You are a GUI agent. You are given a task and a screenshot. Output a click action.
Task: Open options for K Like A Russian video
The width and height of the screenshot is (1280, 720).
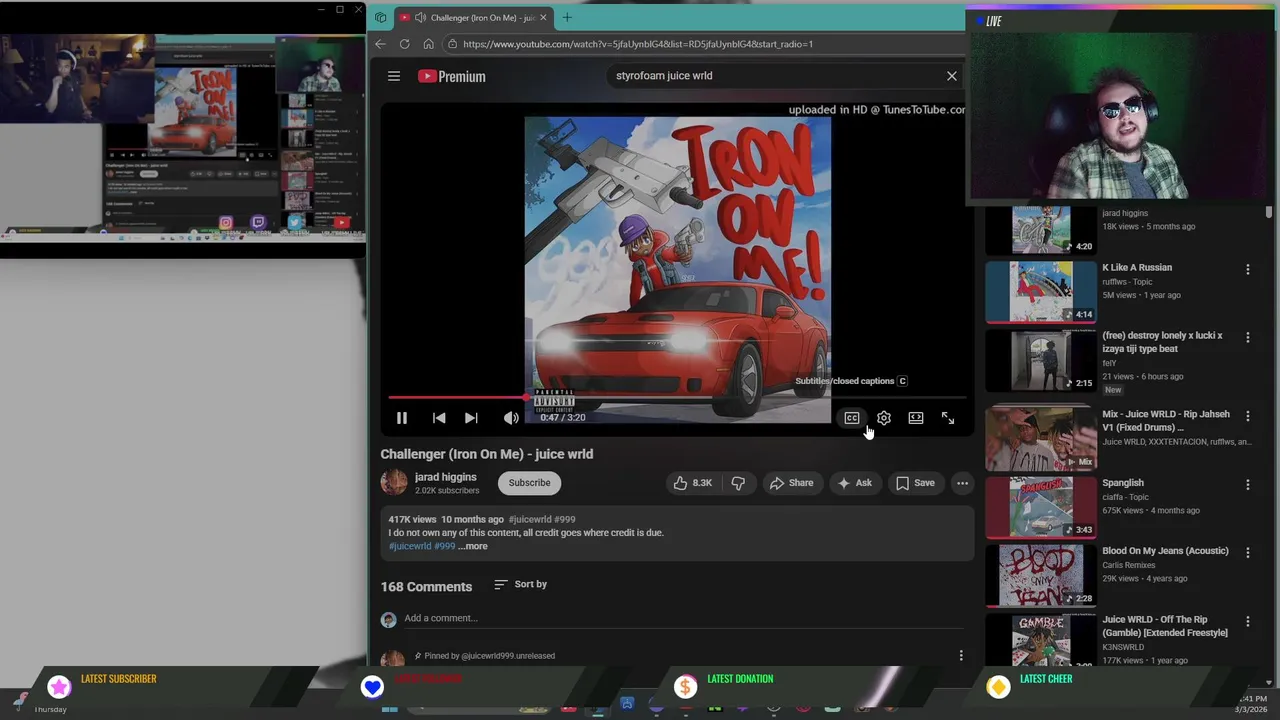pos(1247,270)
